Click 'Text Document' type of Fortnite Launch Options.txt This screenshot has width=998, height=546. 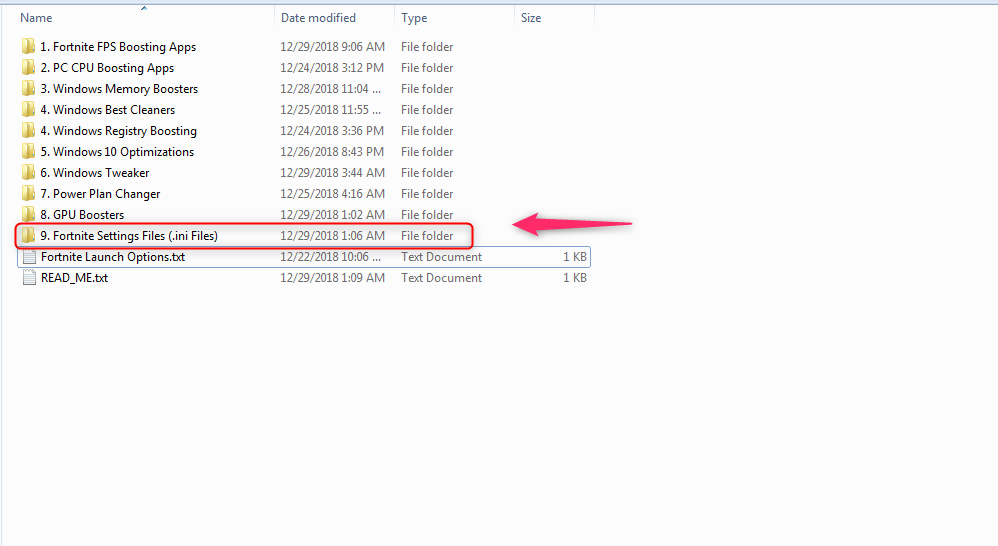442,256
